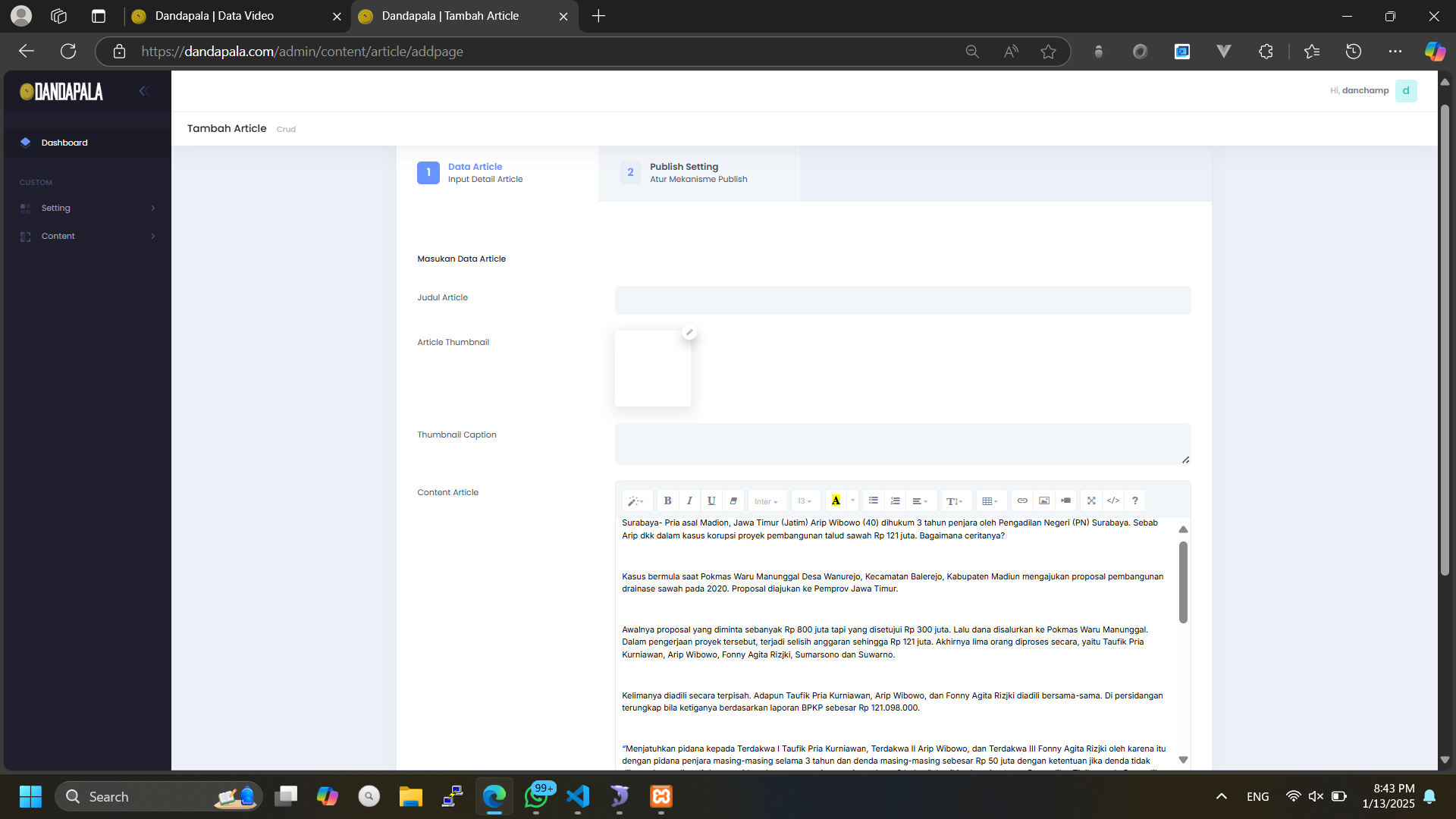Apply the yellow highlight color button
The height and width of the screenshot is (819, 1456).
pyautogui.click(x=836, y=501)
